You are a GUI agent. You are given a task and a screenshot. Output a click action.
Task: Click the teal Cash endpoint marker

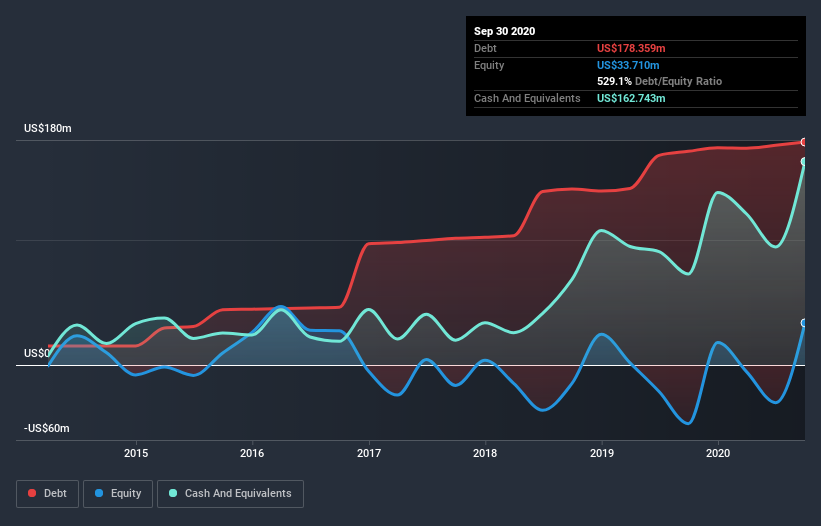[804, 162]
